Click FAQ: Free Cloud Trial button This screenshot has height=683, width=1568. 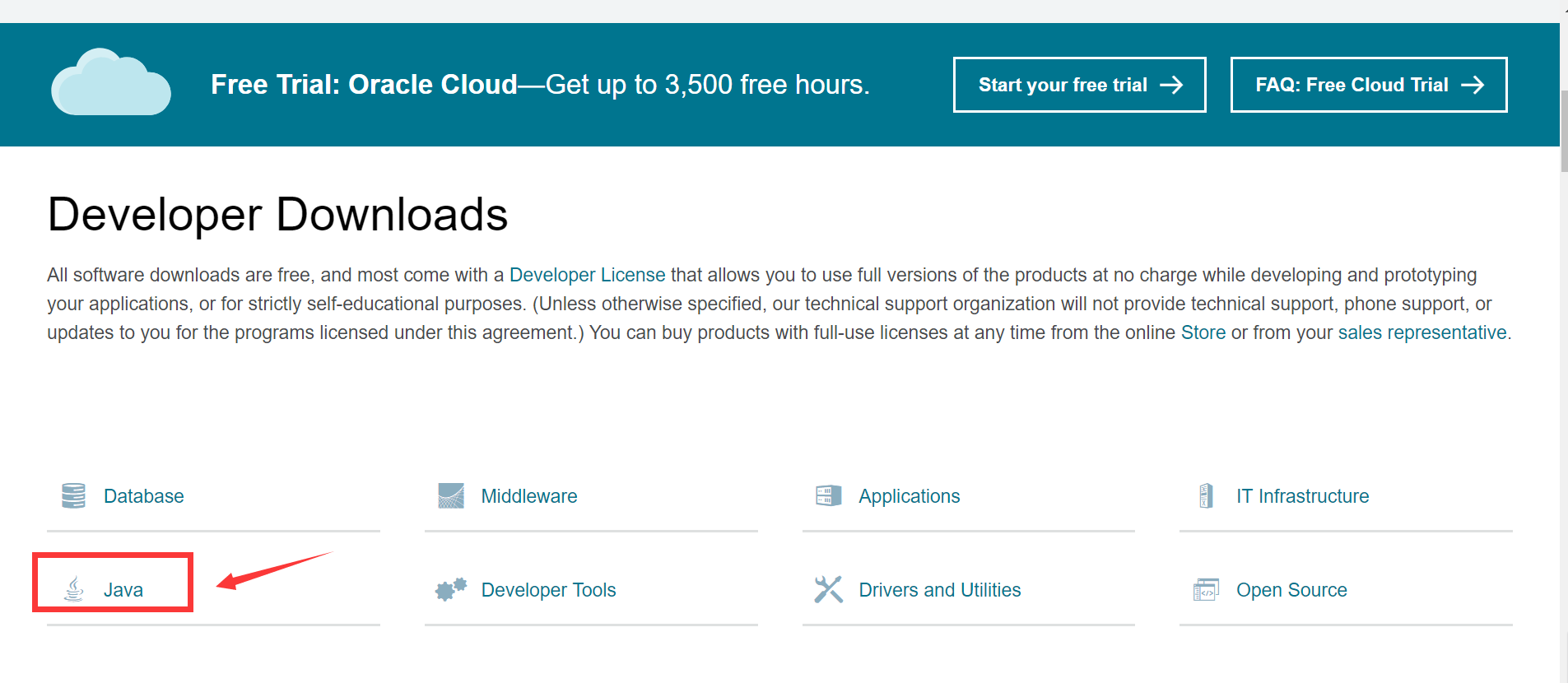tap(1369, 85)
